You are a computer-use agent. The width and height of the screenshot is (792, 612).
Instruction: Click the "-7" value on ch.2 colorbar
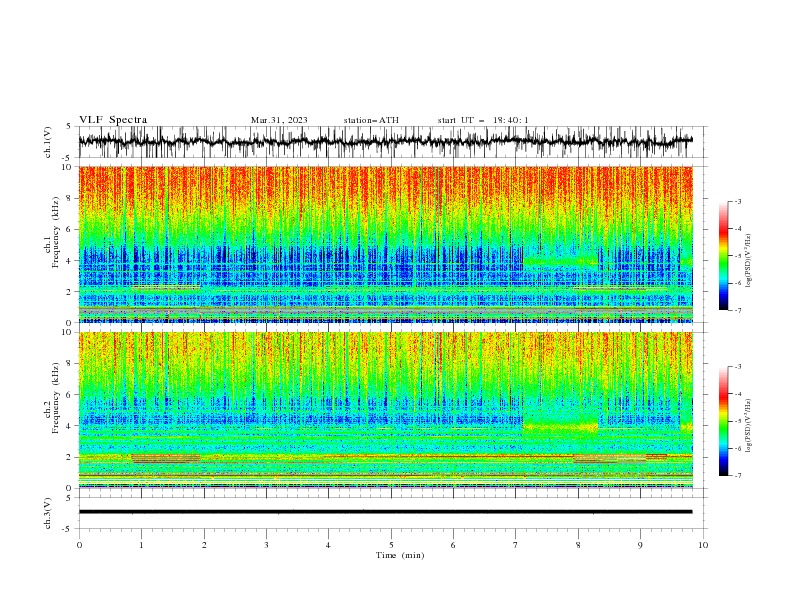pos(738,475)
